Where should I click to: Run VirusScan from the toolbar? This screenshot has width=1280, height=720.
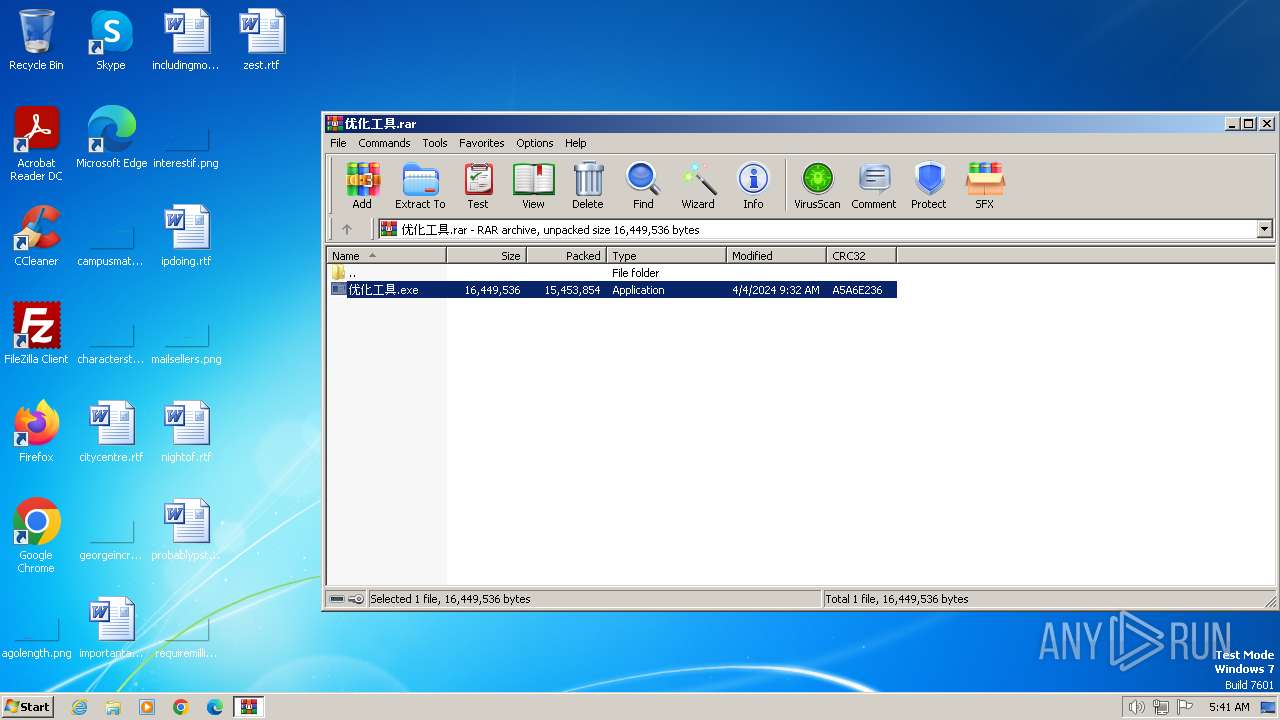(x=817, y=186)
